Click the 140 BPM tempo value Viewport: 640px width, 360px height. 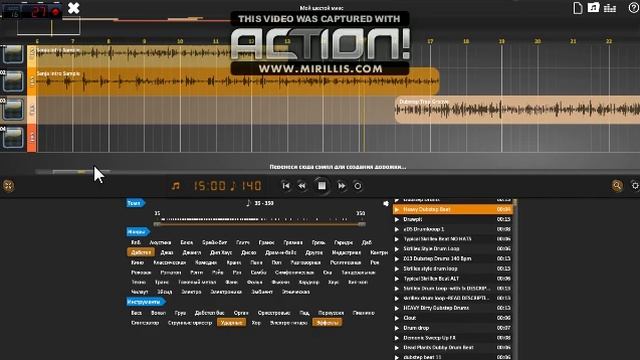pos(251,186)
